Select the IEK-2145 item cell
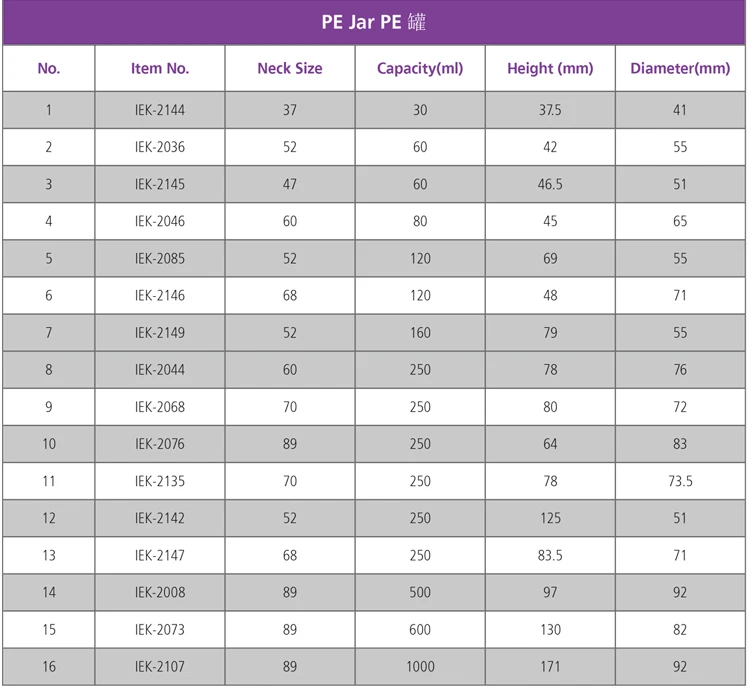 [160, 184]
